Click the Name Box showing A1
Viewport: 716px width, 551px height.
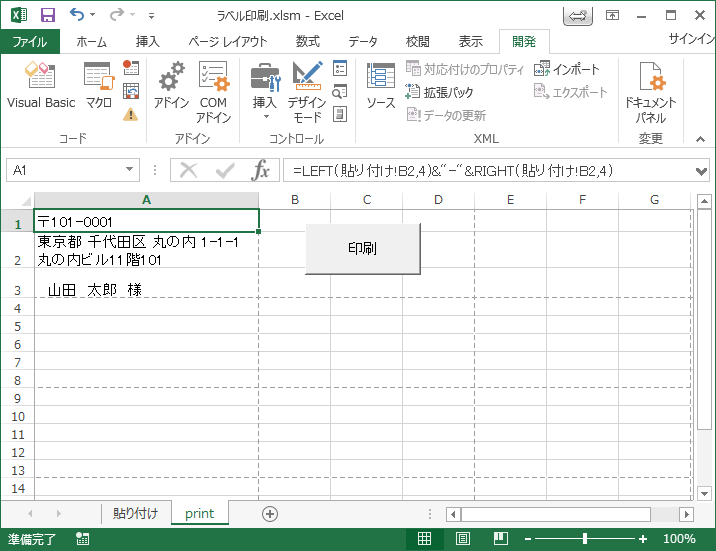click(65, 170)
